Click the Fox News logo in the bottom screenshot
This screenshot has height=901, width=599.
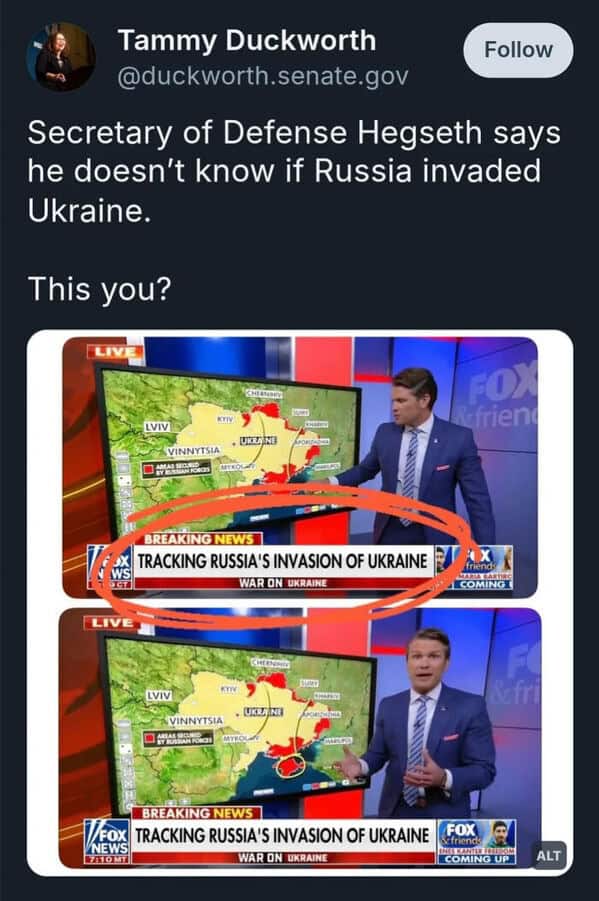click(x=107, y=841)
